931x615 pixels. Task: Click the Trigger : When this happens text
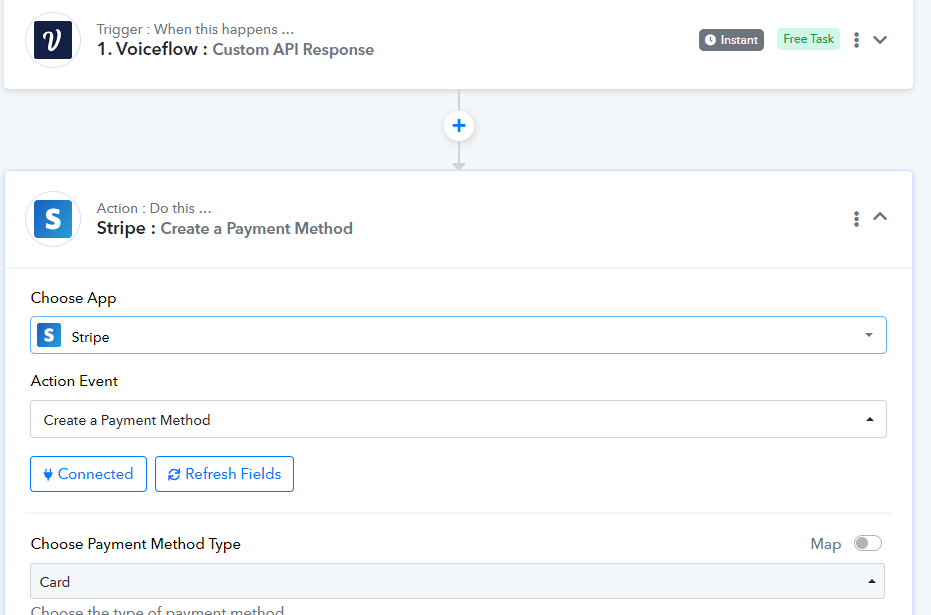pyautogui.click(x=195, y=29)
